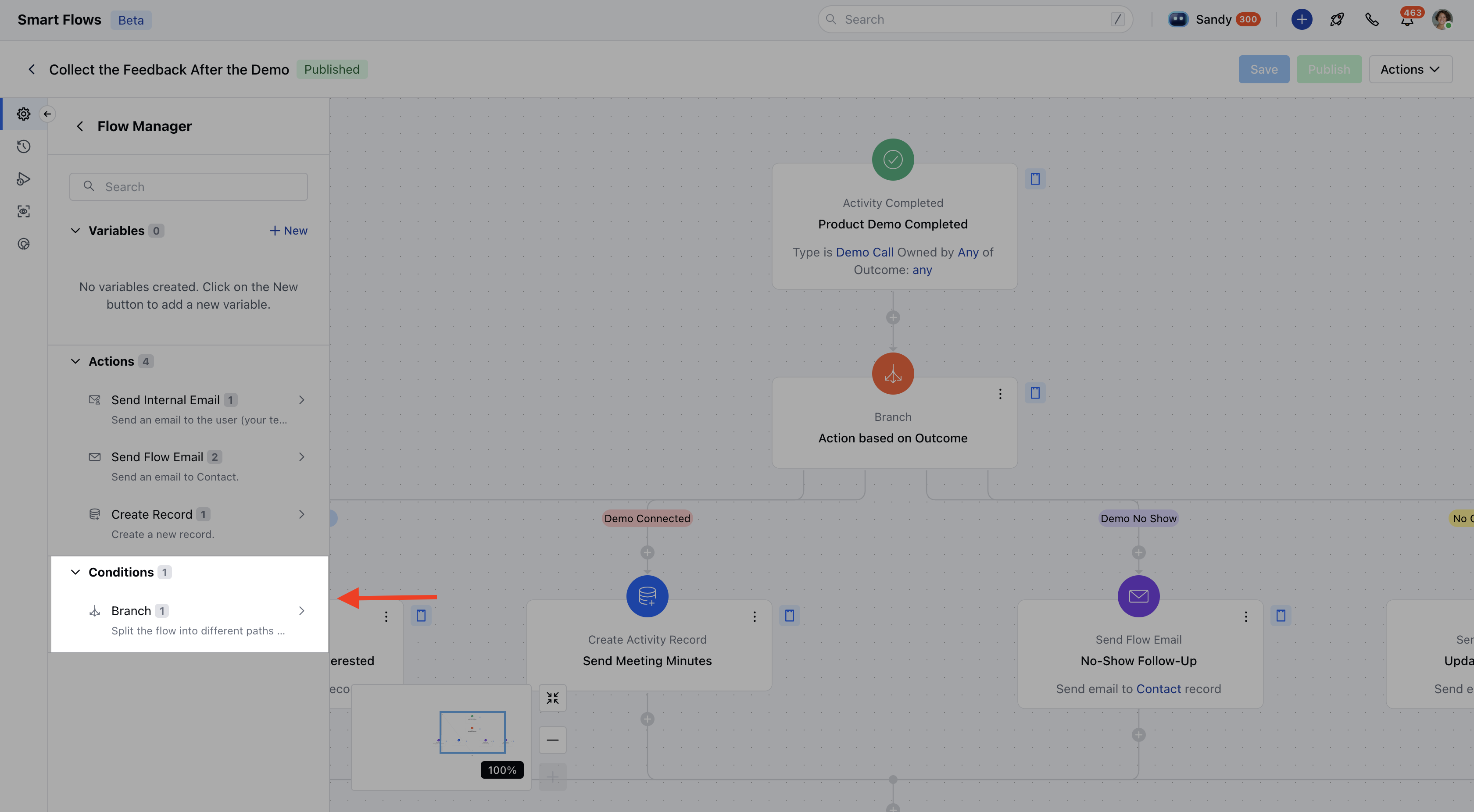1474x812 pixels.
Task: Click the test run play sidebar icon
Action: coord(23,179)
